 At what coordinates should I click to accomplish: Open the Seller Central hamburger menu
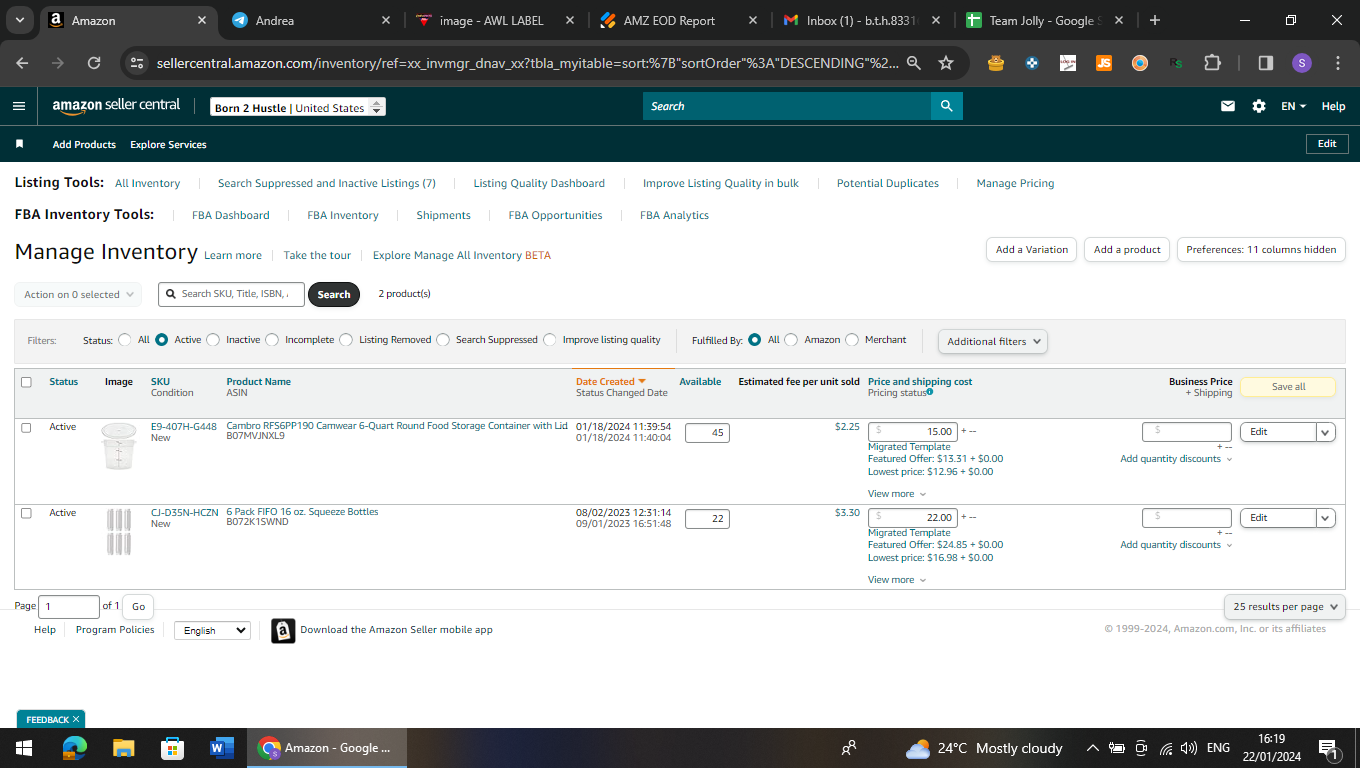[19, 106]
